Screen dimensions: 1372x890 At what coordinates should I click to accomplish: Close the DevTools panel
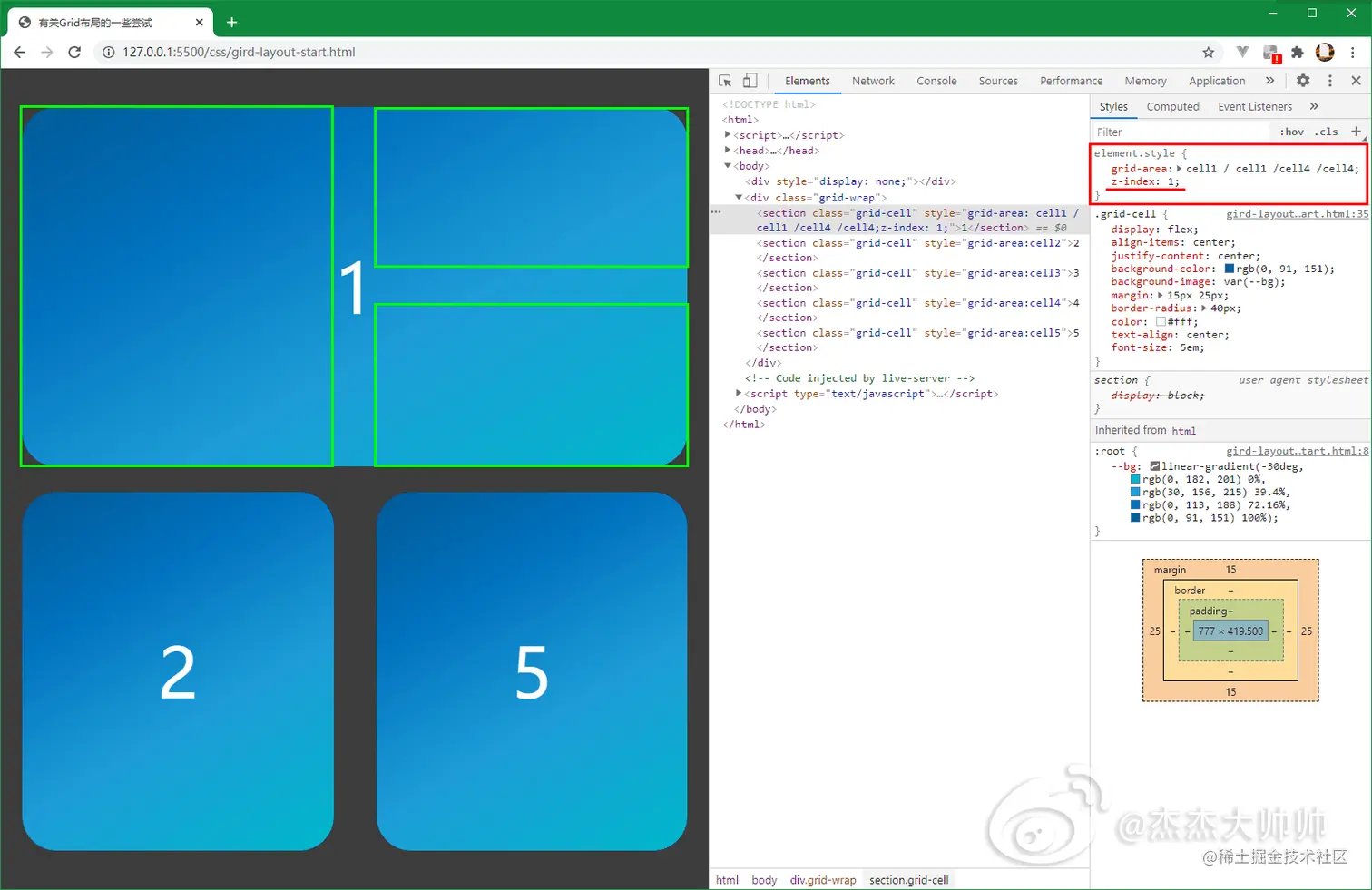tap(1356, 81)
